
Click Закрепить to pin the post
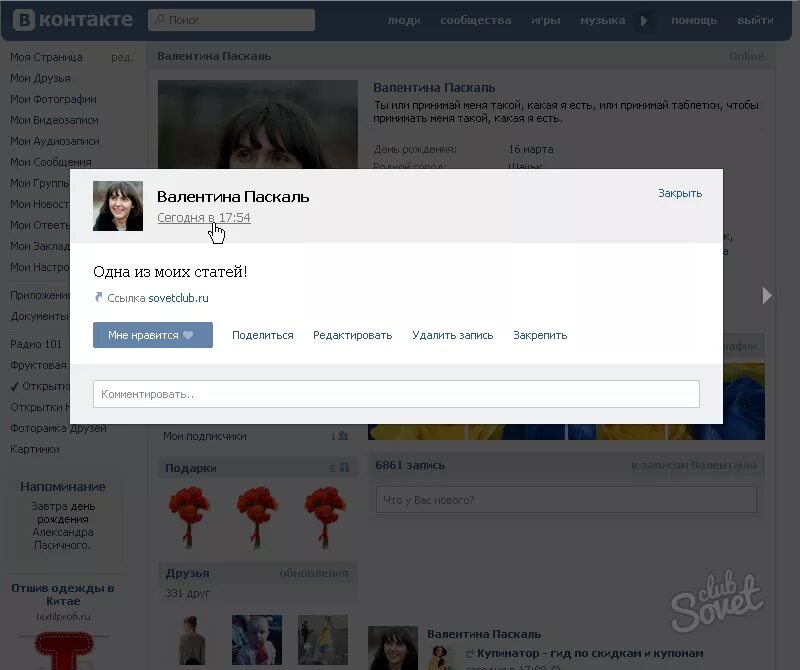[x=540, y=335]
